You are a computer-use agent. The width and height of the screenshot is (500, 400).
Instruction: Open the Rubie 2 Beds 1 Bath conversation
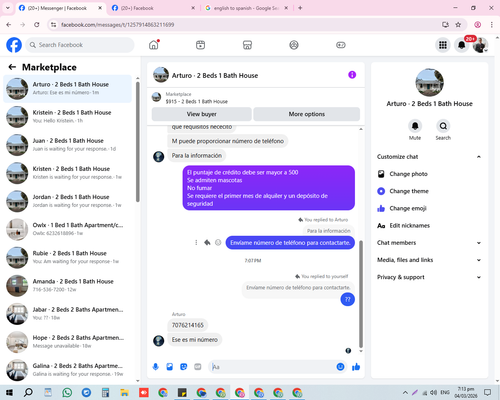[68, 257]
